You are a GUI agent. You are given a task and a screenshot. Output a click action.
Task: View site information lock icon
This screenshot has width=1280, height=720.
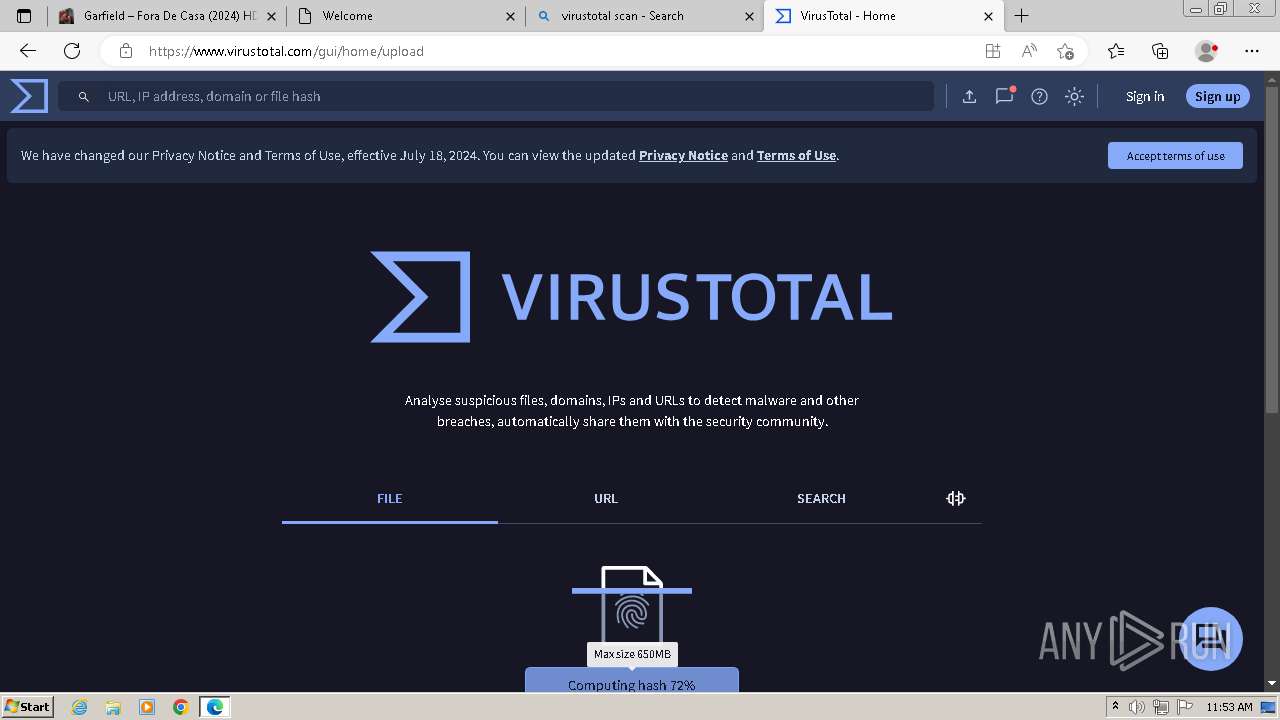coord(126,51)
